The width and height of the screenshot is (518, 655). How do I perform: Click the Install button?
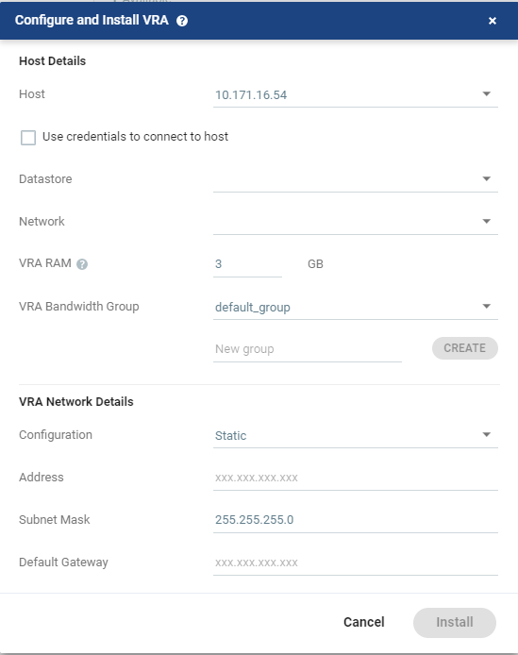coord(455,622)
